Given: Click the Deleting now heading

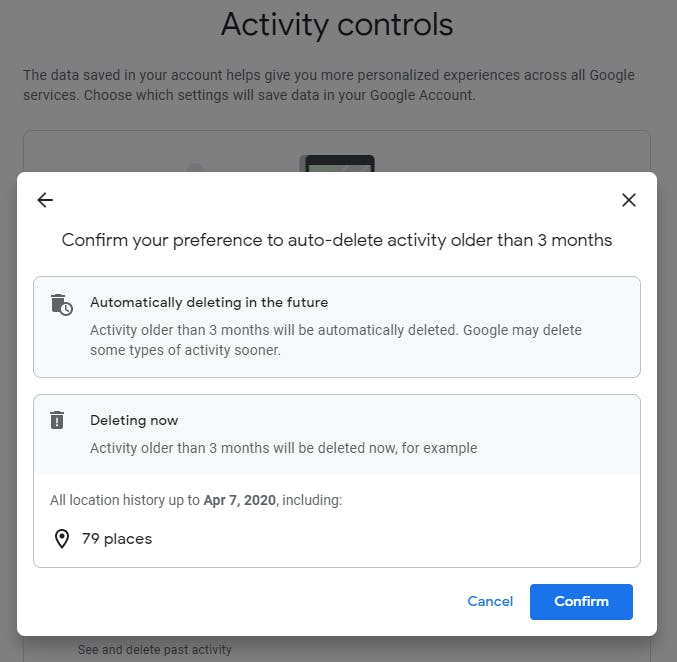Looking at the screenshot, I should (x=134, y=420).
